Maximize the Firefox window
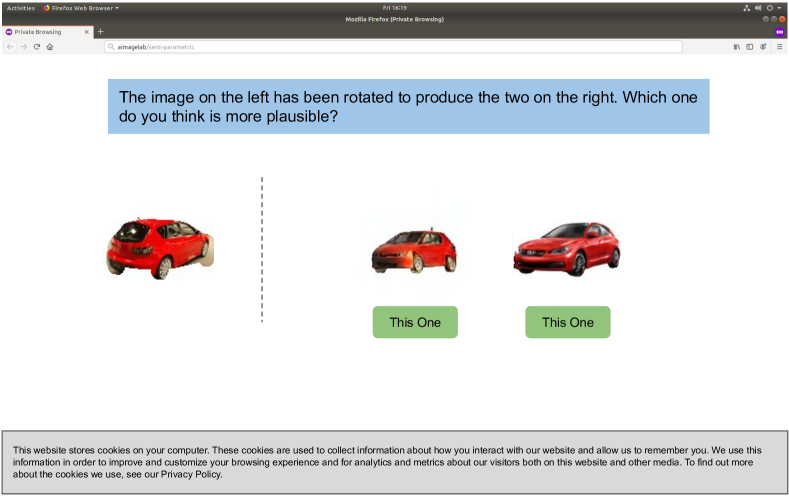Viewport: 789px width, 496px height. [x=773, y=19]
